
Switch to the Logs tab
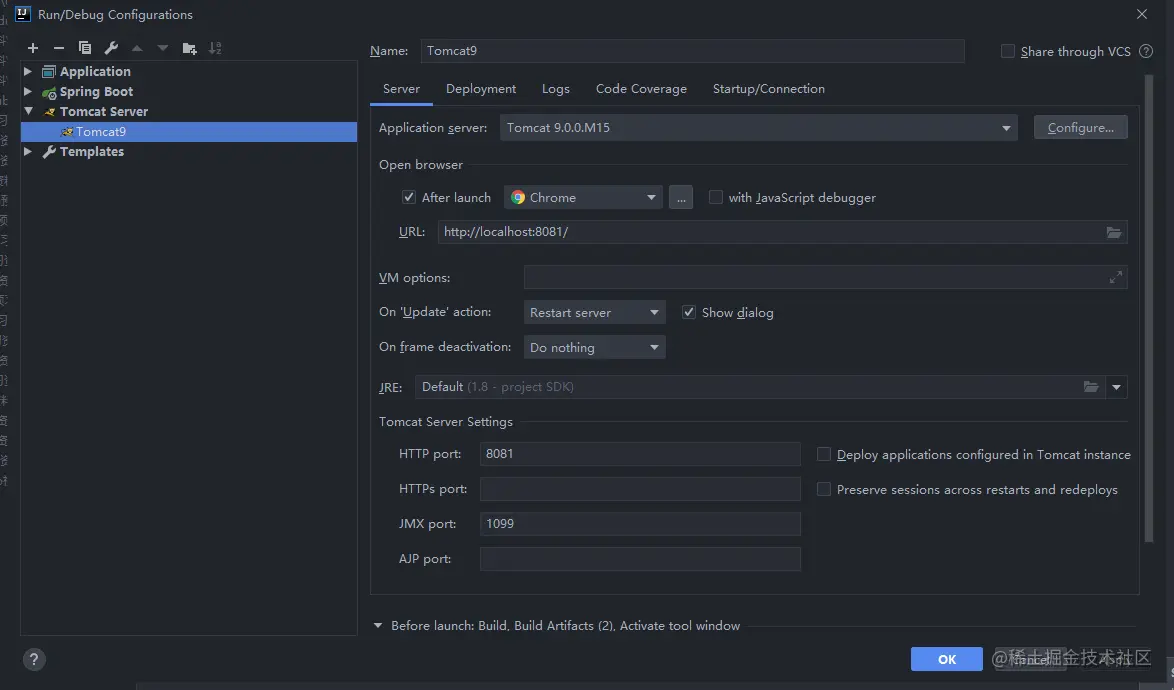[556, 89]
